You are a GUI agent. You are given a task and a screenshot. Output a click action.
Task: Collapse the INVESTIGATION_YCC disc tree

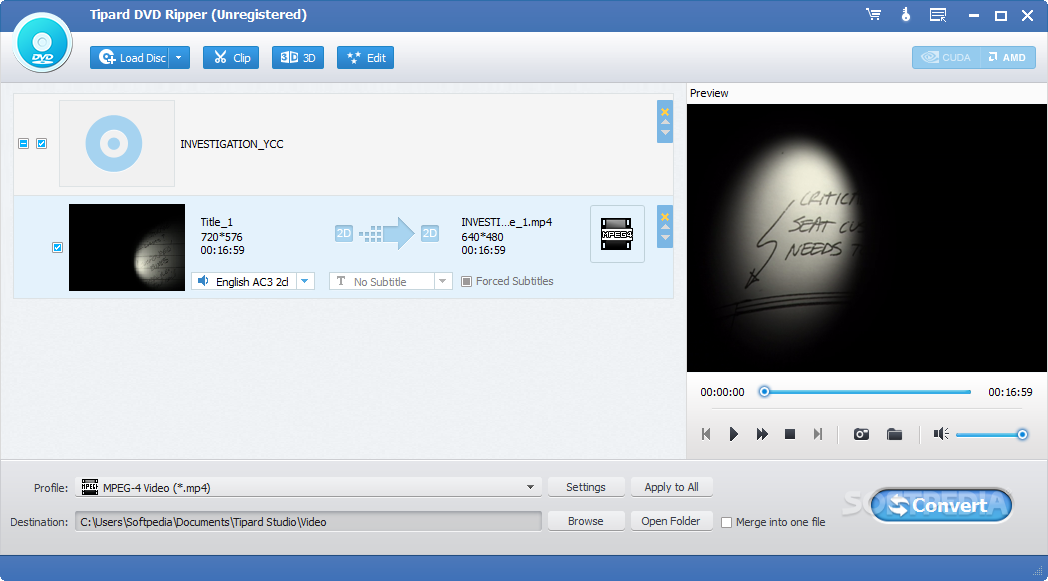click(x=23, y=144)
